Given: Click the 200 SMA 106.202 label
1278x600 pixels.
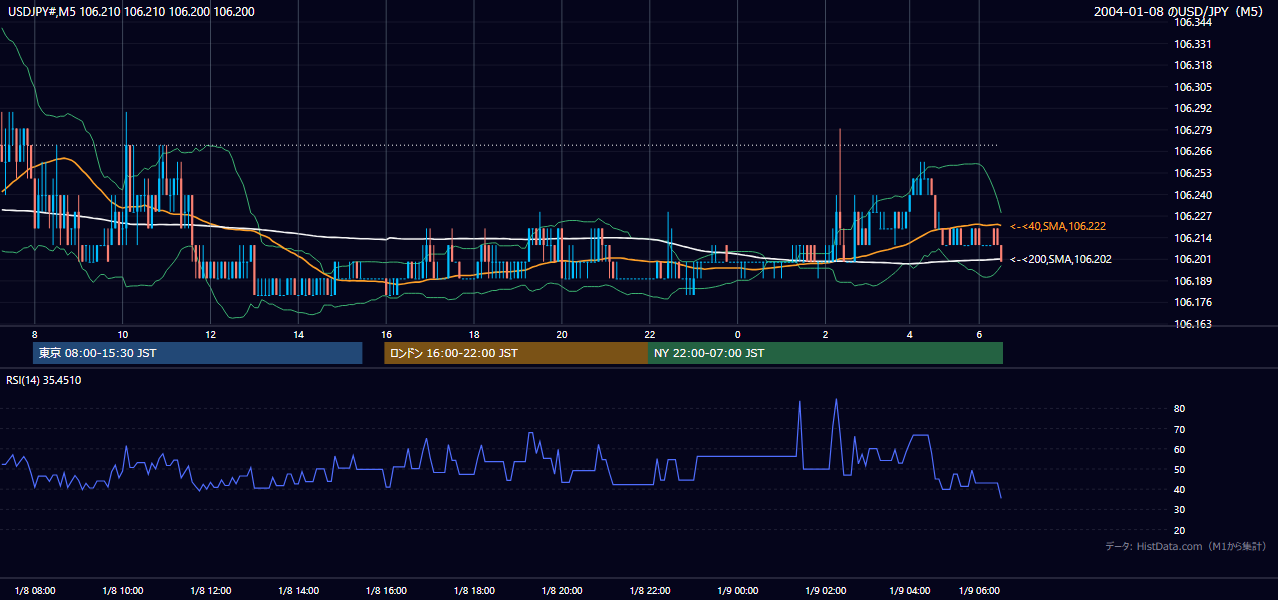Looking at the screenshot, I should (1060, 259).
